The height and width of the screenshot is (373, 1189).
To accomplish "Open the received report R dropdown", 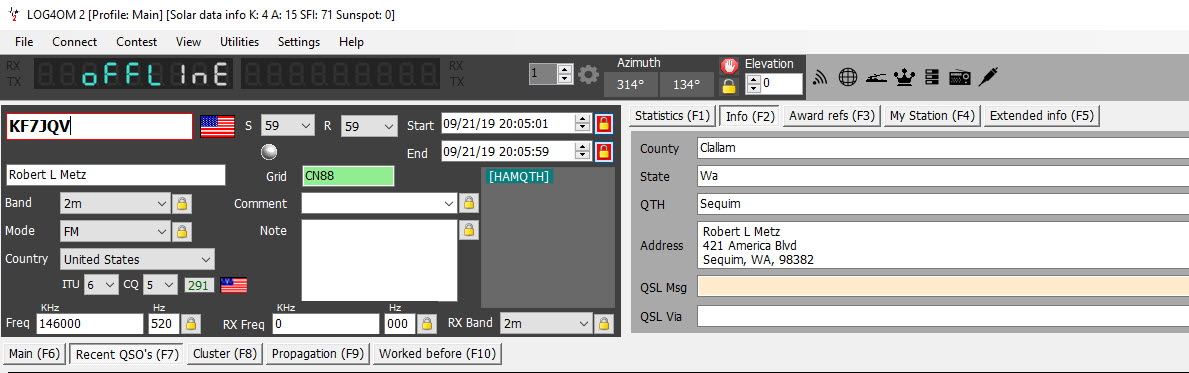I will [x=369, y=126].
